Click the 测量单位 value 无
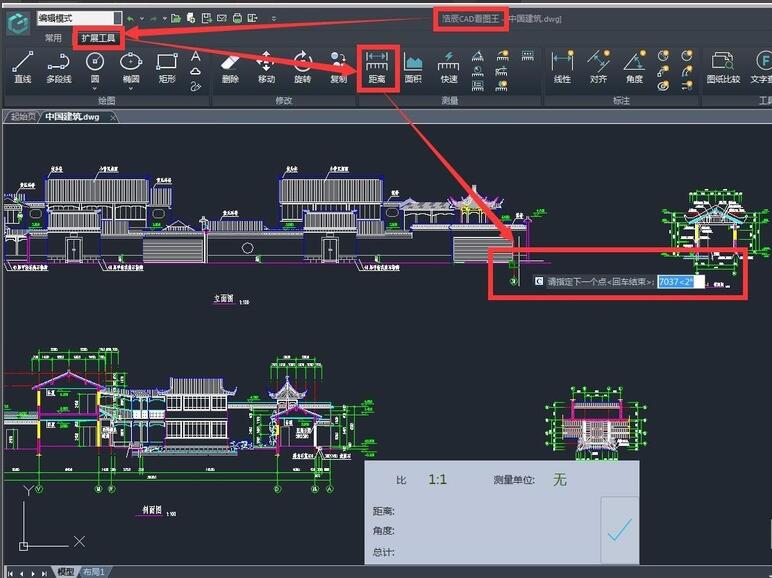The image size is (772, 578). click(559, 480)
